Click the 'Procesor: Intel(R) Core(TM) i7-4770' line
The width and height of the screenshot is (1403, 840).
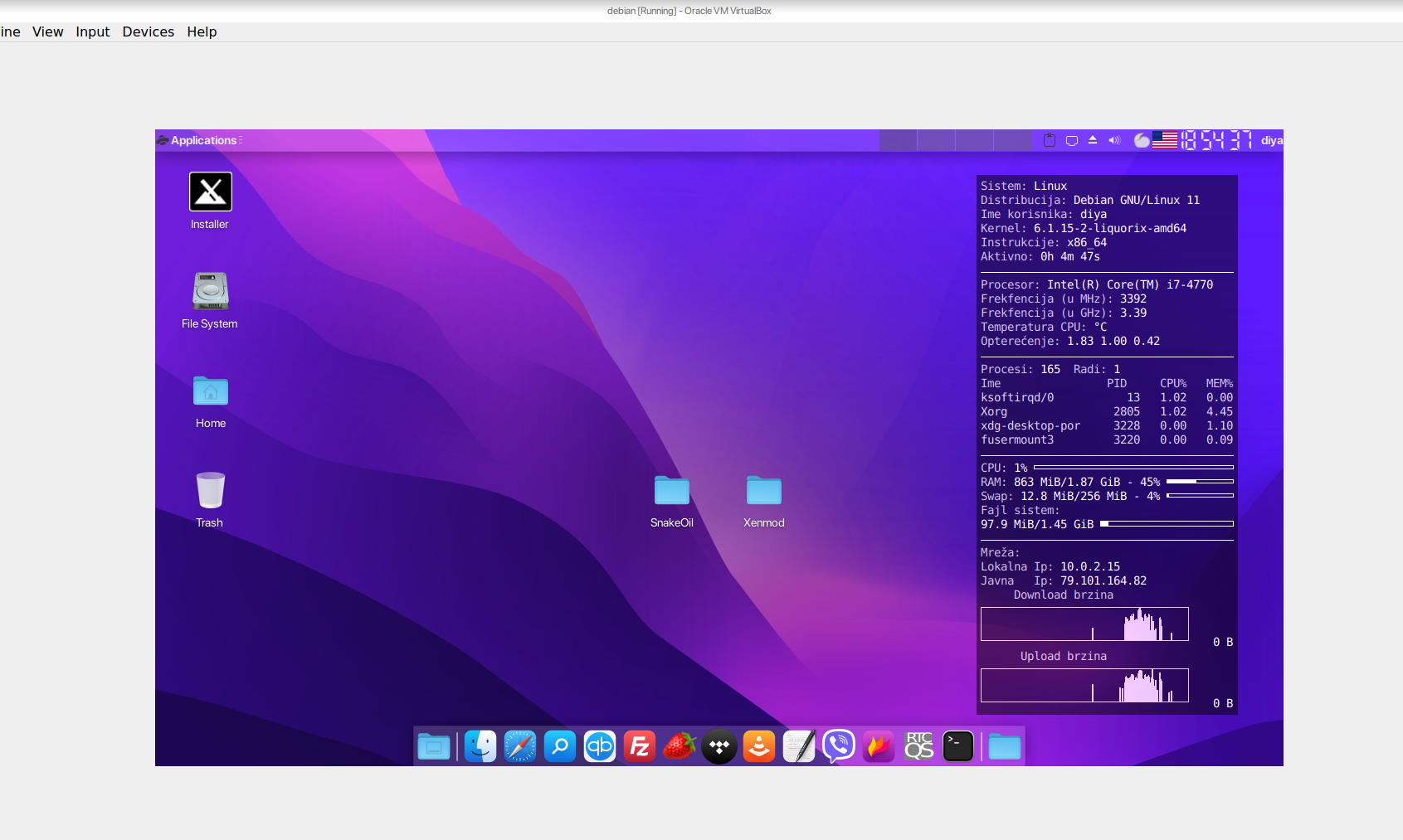point(1097,284)
